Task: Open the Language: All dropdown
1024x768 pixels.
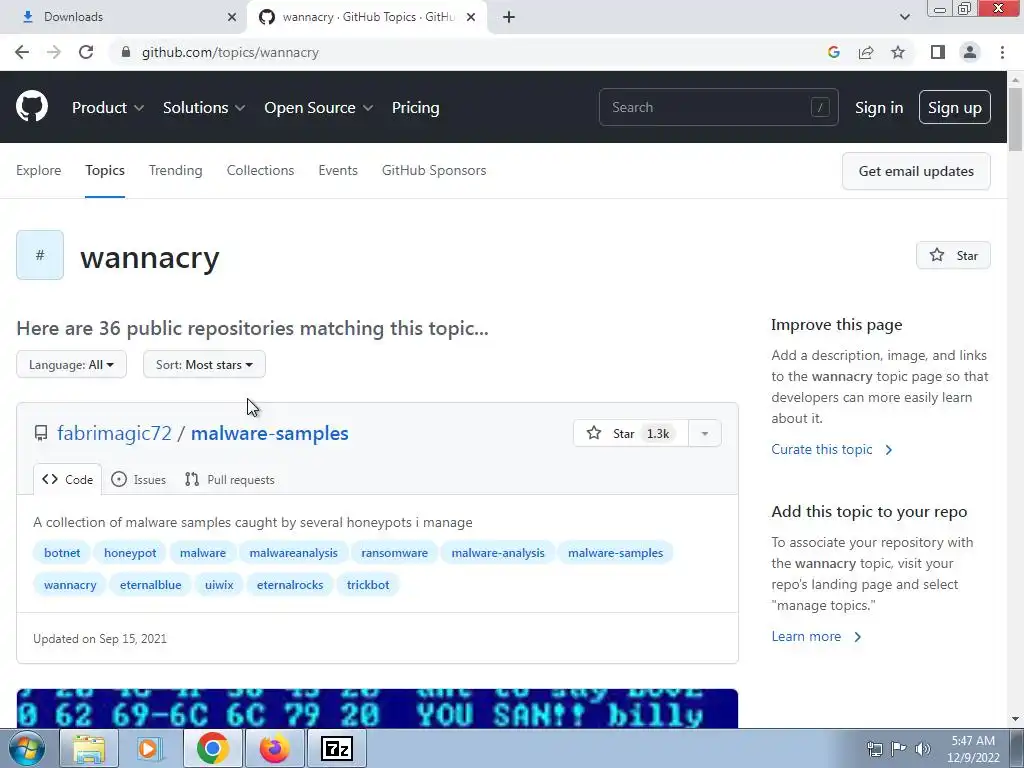Action: pyautogui.click(x=71, y=364)
